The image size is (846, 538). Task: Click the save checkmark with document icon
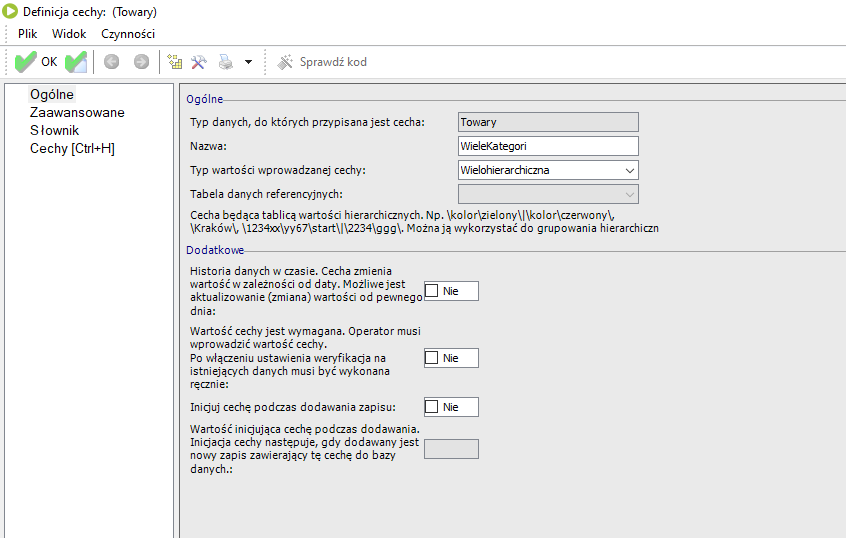76,62
